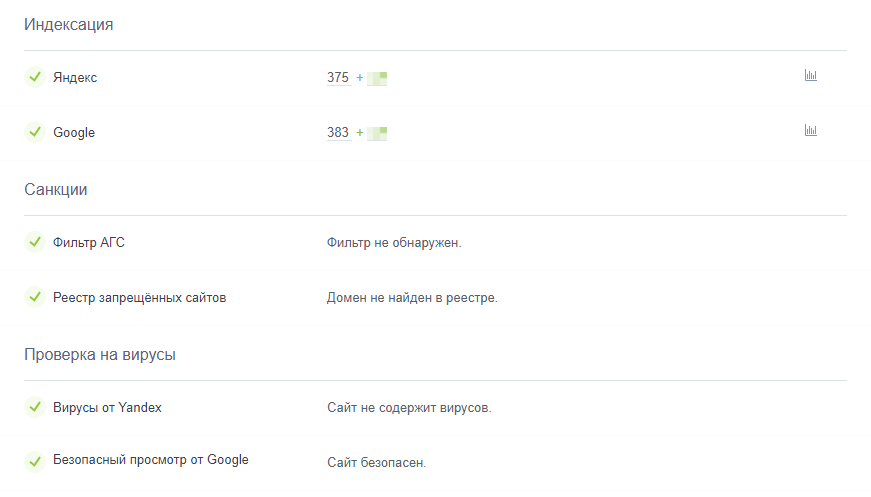Screen dimensions: 871x497
Task: Click the checkmark by Безопасный просмотр от Google
Action: [34, 461]
